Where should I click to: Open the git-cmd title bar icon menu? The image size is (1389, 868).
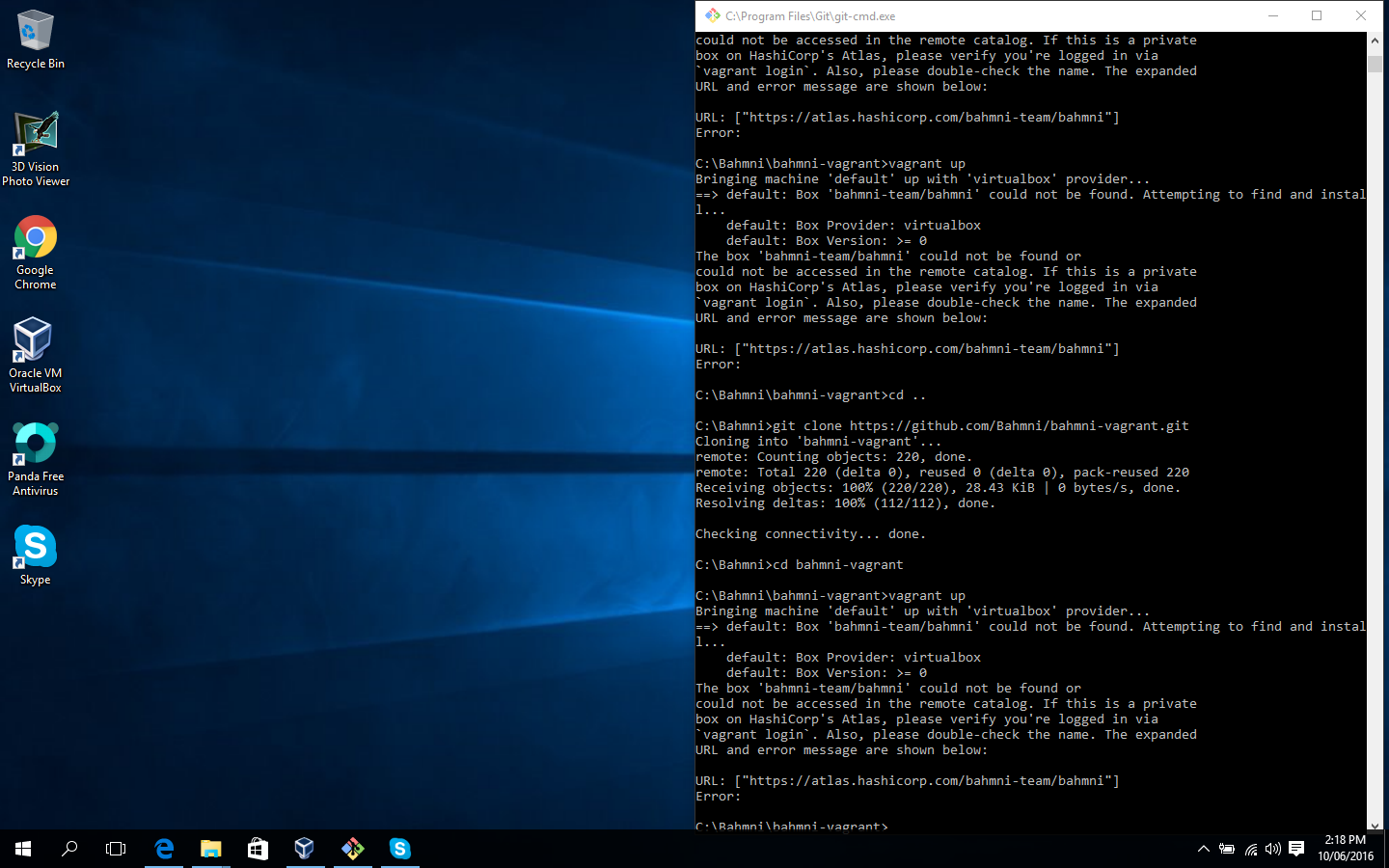712,15
